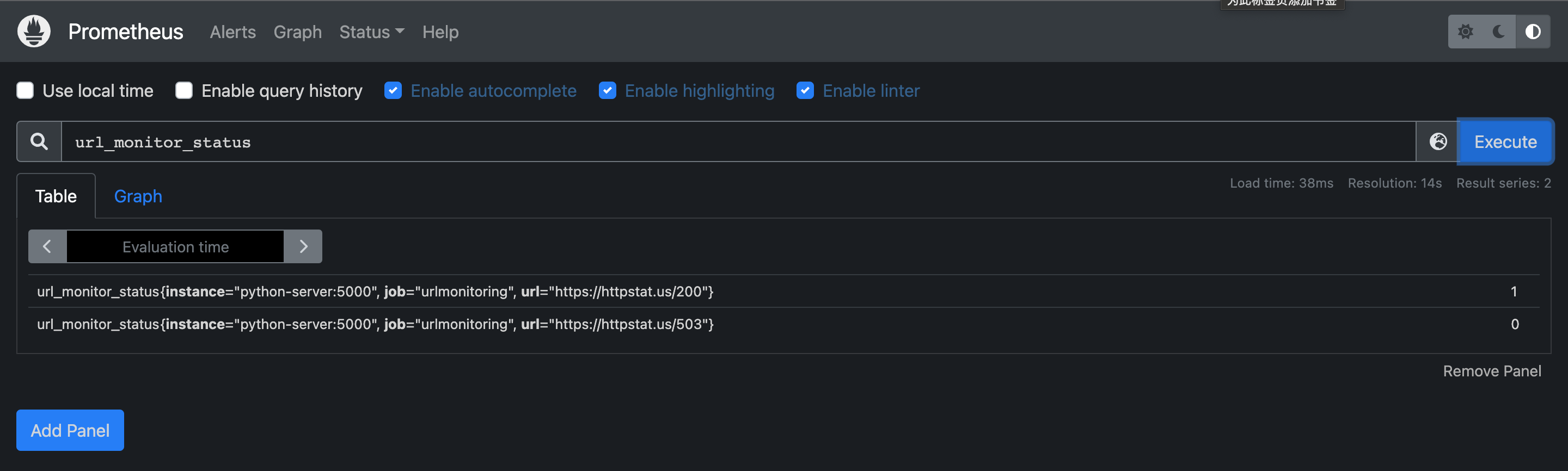
Task: Open the Alerts page
Action: 232,32
